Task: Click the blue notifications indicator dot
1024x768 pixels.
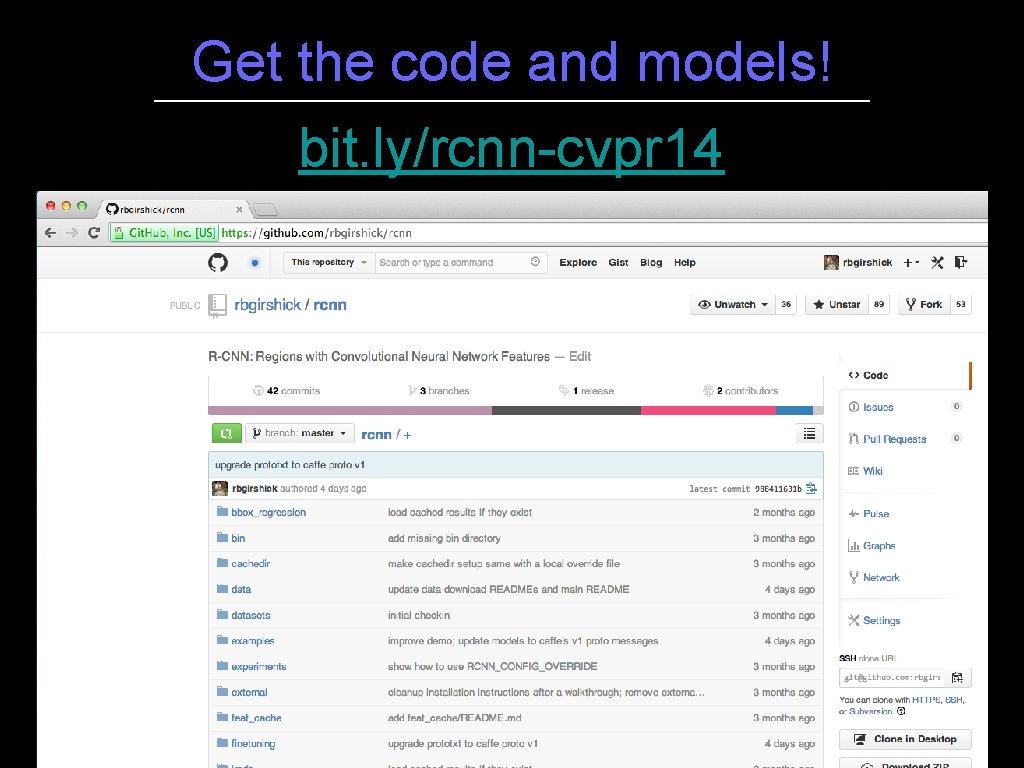Action: (x=254, y=262)
